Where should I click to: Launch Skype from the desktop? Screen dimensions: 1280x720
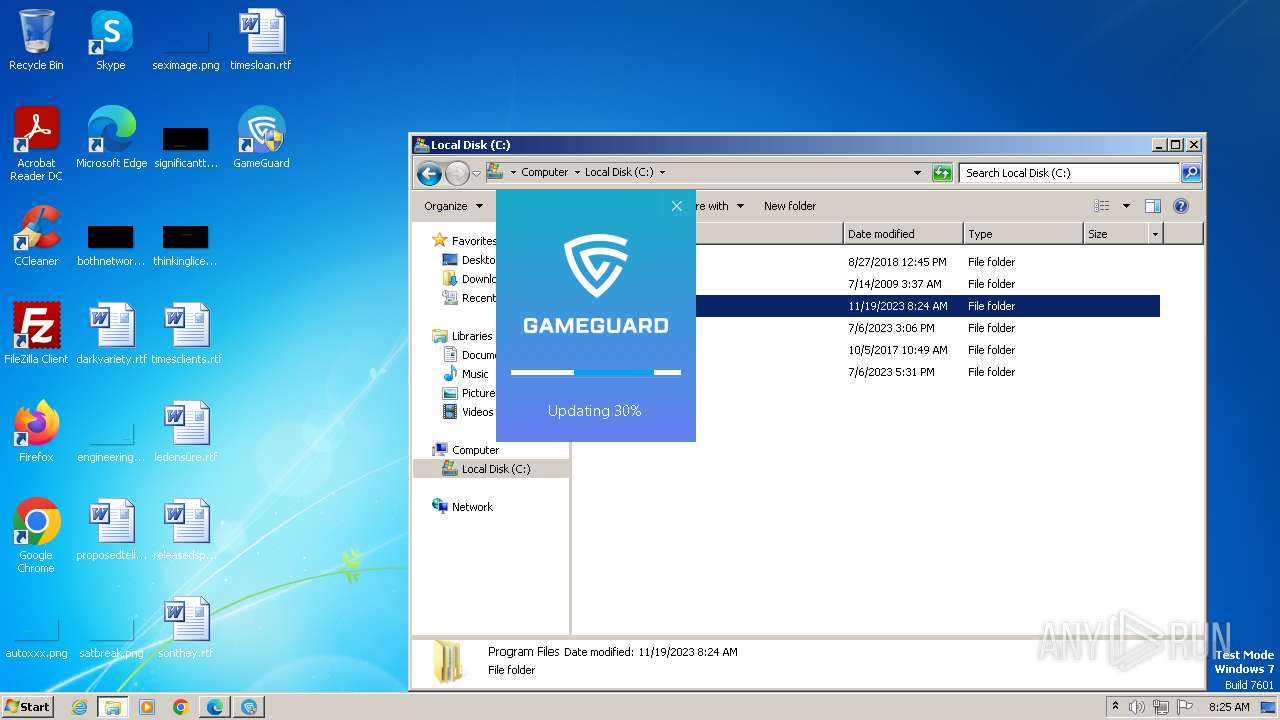[x=111, y=40]
